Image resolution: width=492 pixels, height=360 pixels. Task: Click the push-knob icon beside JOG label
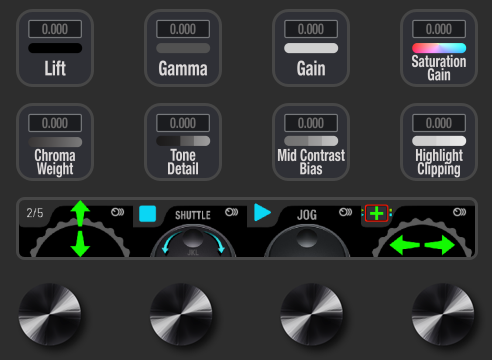point(345,212)
